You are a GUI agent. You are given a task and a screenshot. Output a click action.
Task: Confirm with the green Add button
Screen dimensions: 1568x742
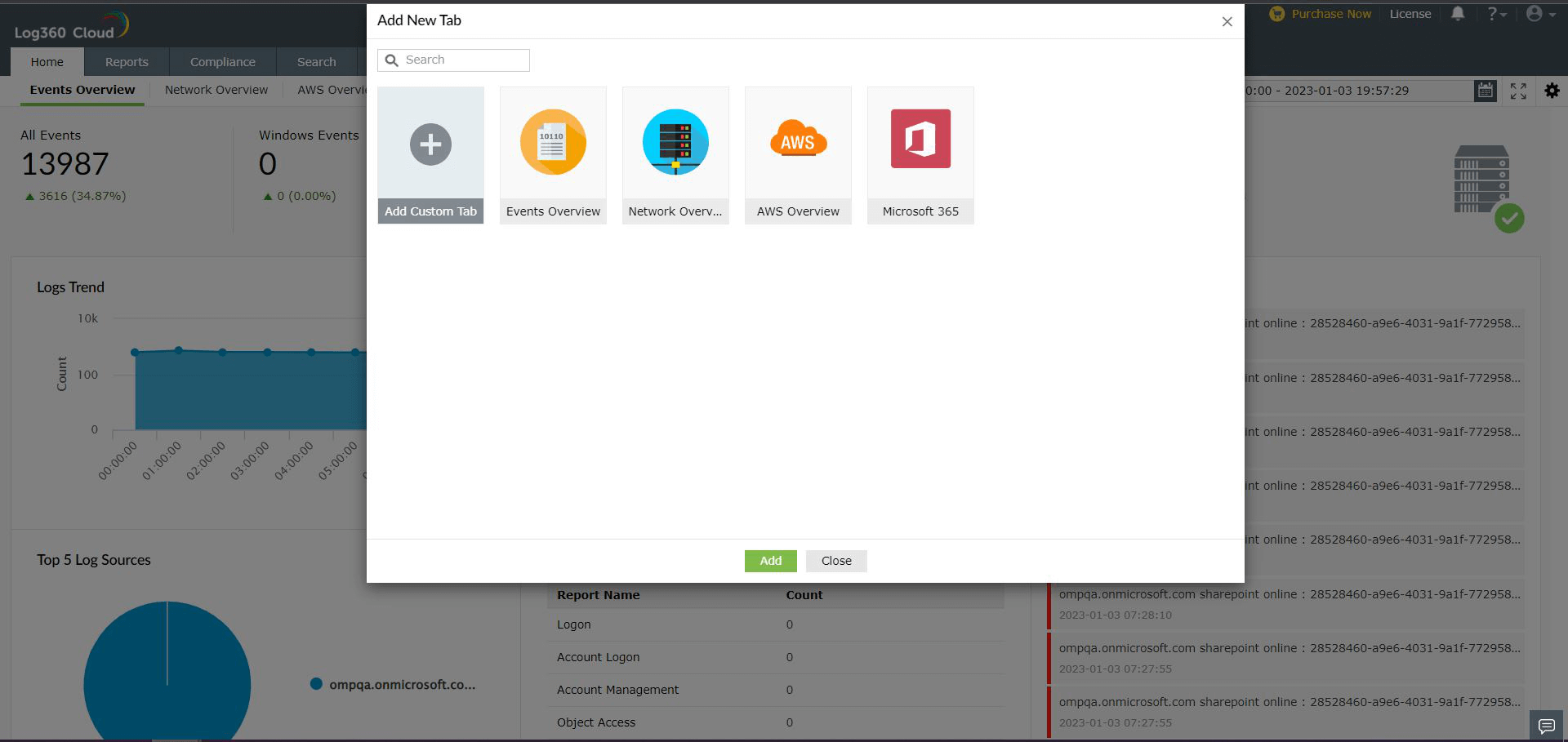pyautogui.click(x=770, y=561)
